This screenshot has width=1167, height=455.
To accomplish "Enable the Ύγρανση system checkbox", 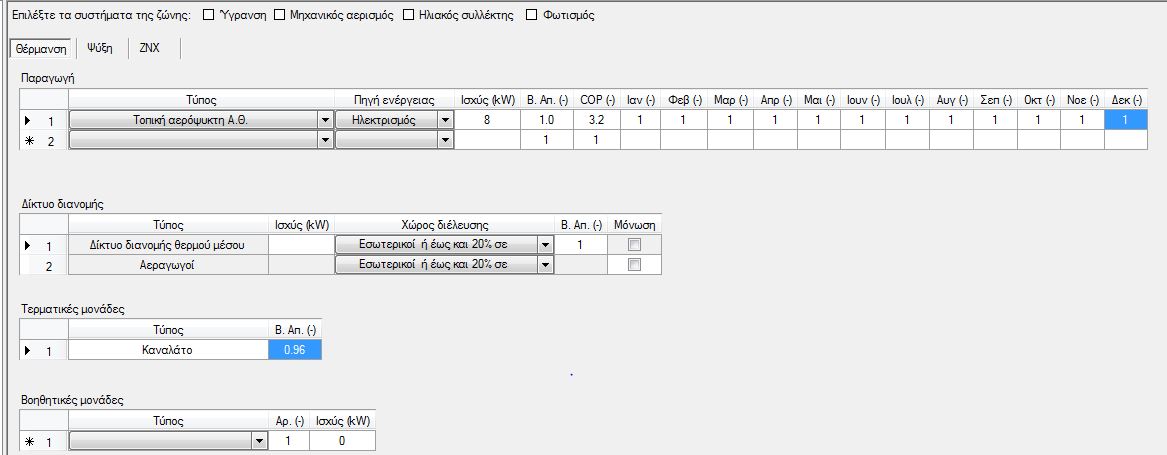I will coord(208,15).
